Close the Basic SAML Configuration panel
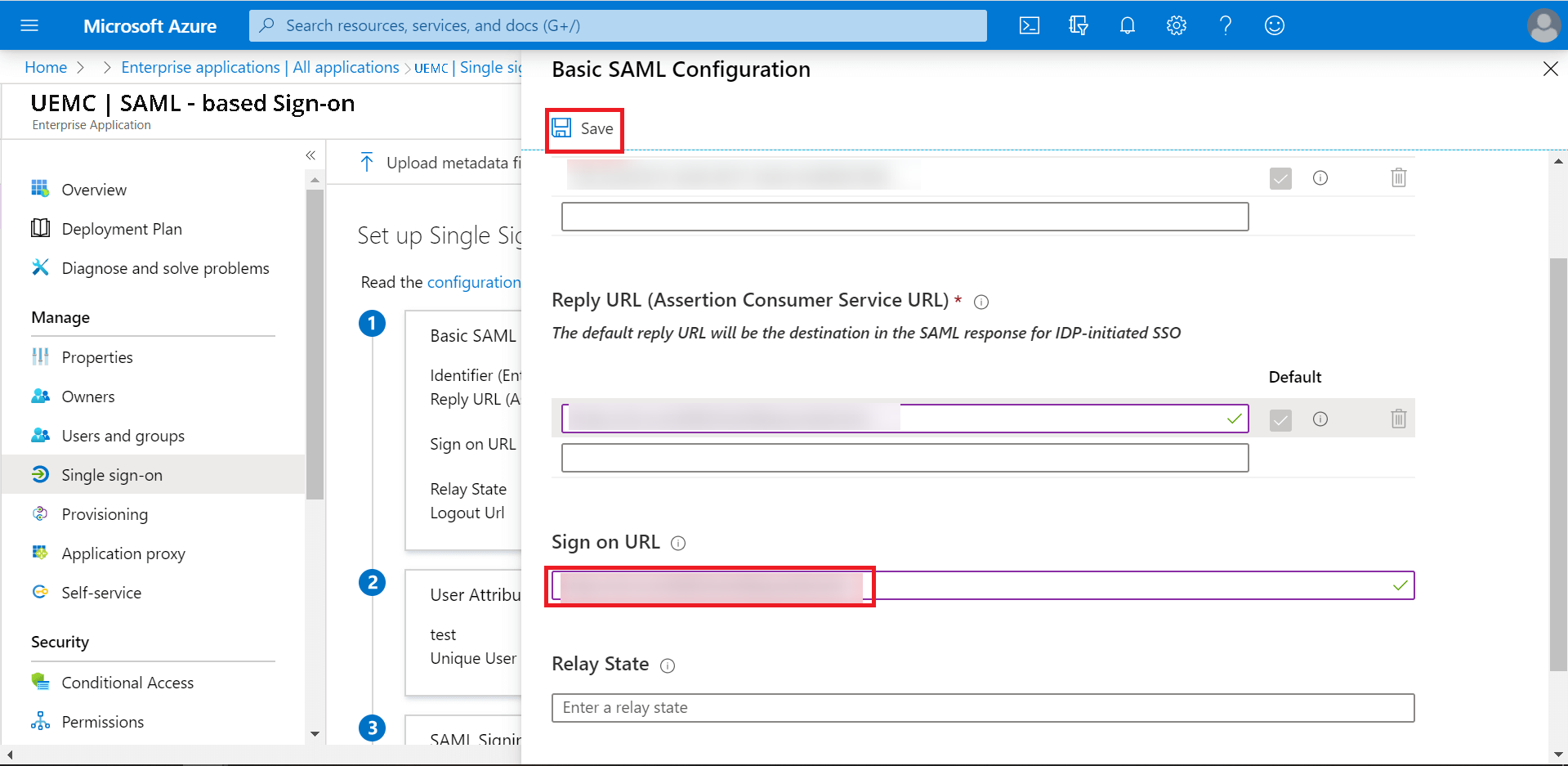The height and width of the screenshot is (766, 1568). tap(1550, 69)
